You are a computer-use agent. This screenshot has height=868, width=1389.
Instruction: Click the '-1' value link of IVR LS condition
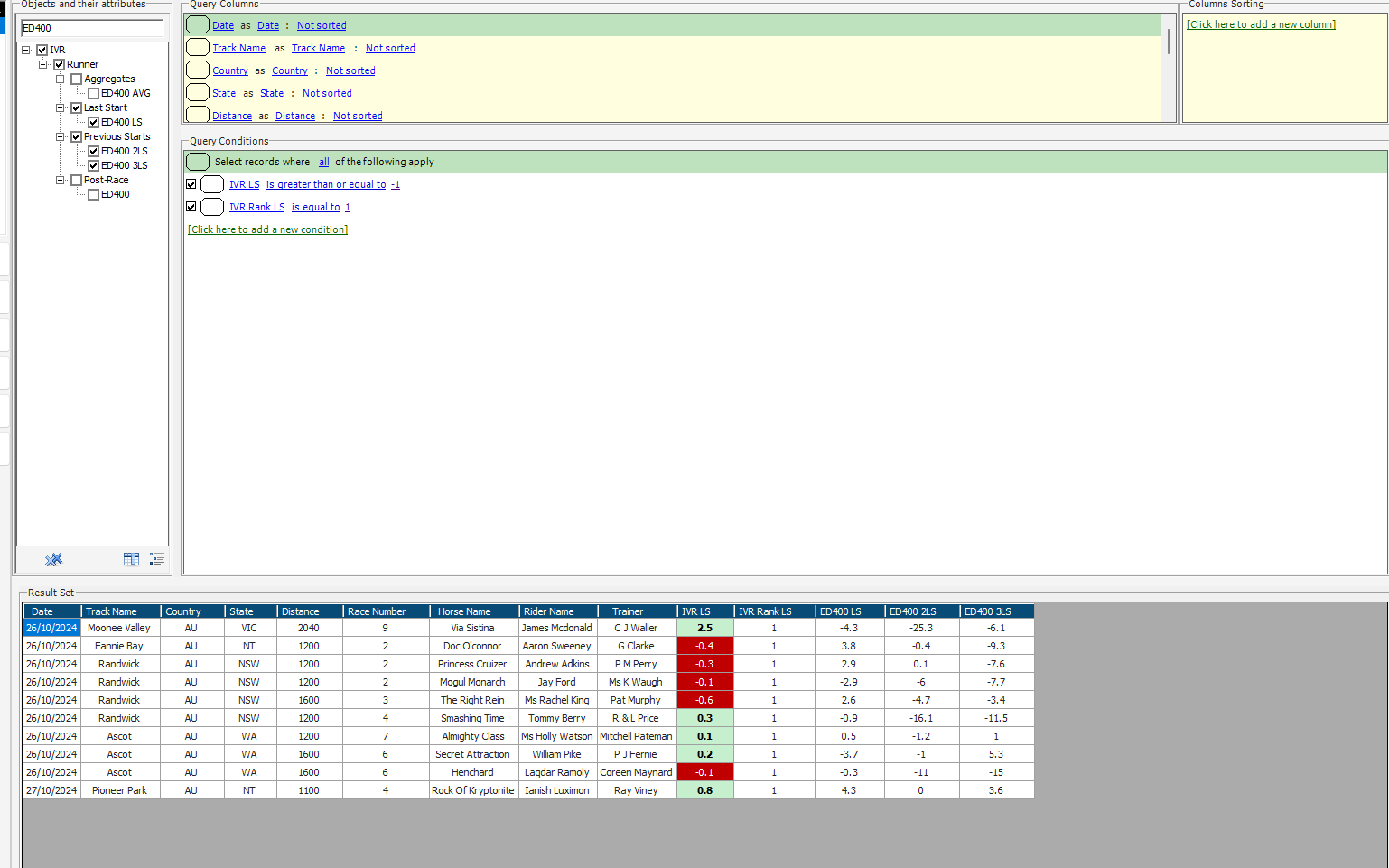pos(396,184)
